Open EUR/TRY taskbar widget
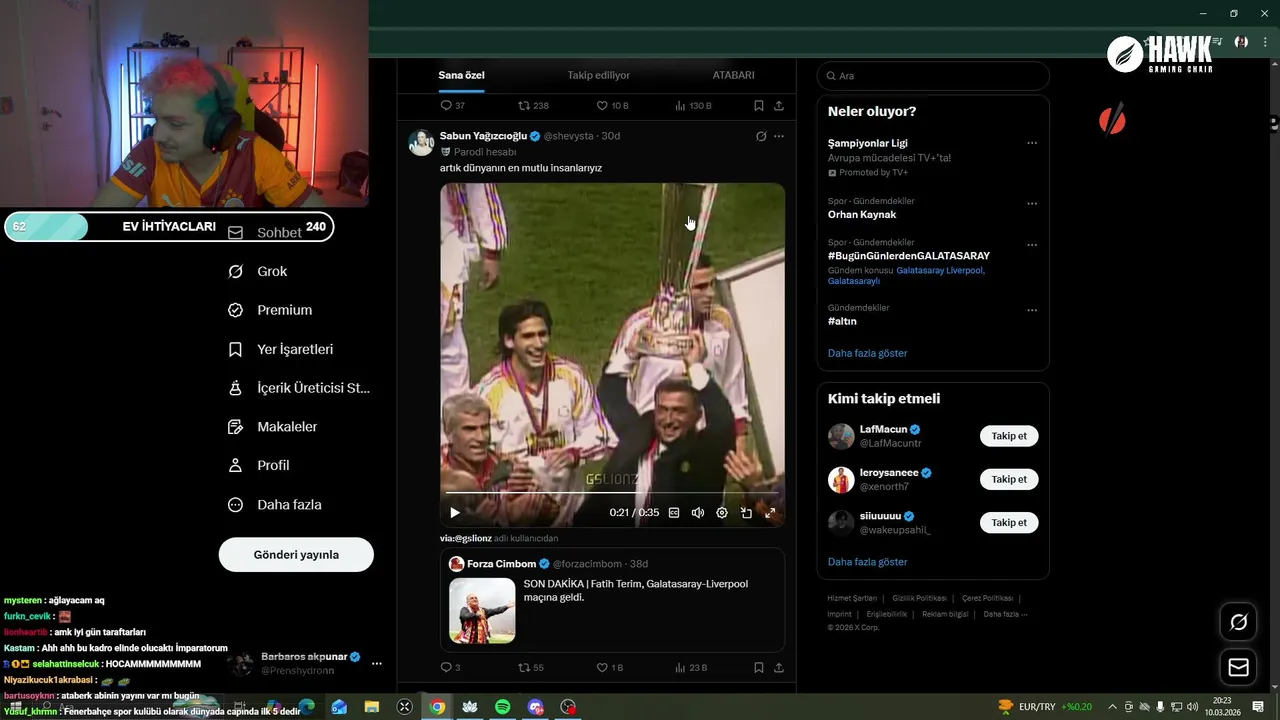This screenshot has height=720, width=1280. [1045, 707]
